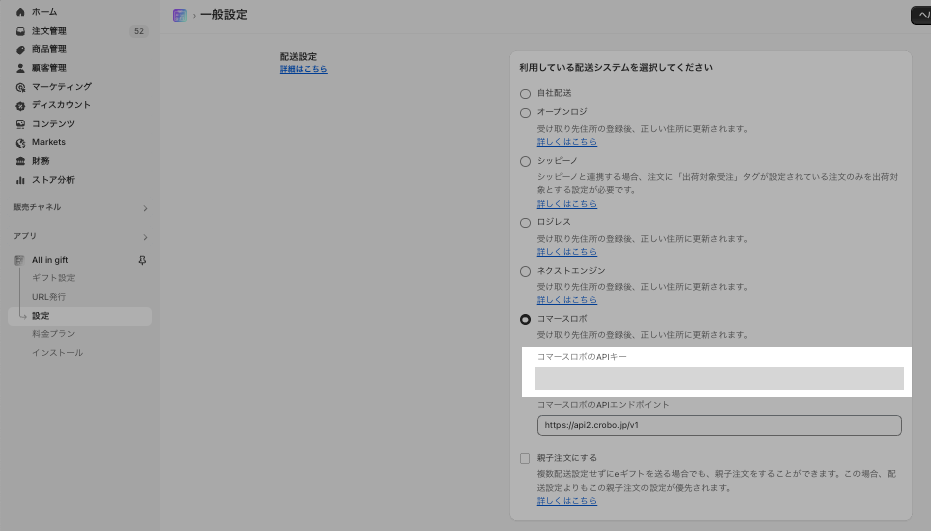Open 詳しくはこちら link under ロジレス

[x=567, y=252]
